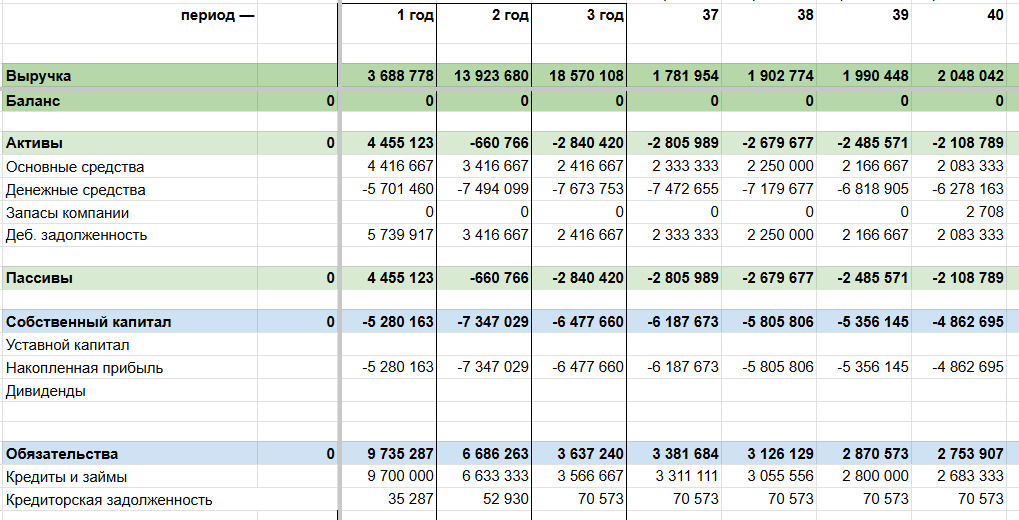Click the "Дивиденды" row label
The width and height of the screenshot is (1019, 520).
(46, 391)
